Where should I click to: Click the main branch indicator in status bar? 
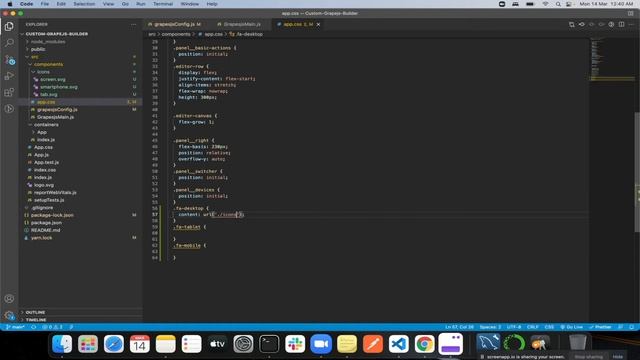coord(16,327)
